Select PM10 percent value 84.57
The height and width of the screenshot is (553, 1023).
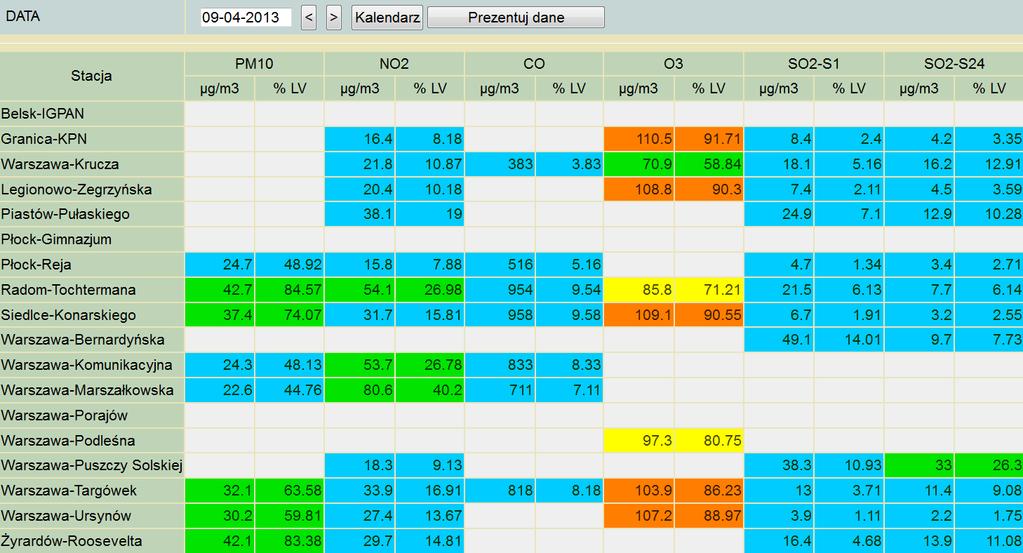point(289,290)
